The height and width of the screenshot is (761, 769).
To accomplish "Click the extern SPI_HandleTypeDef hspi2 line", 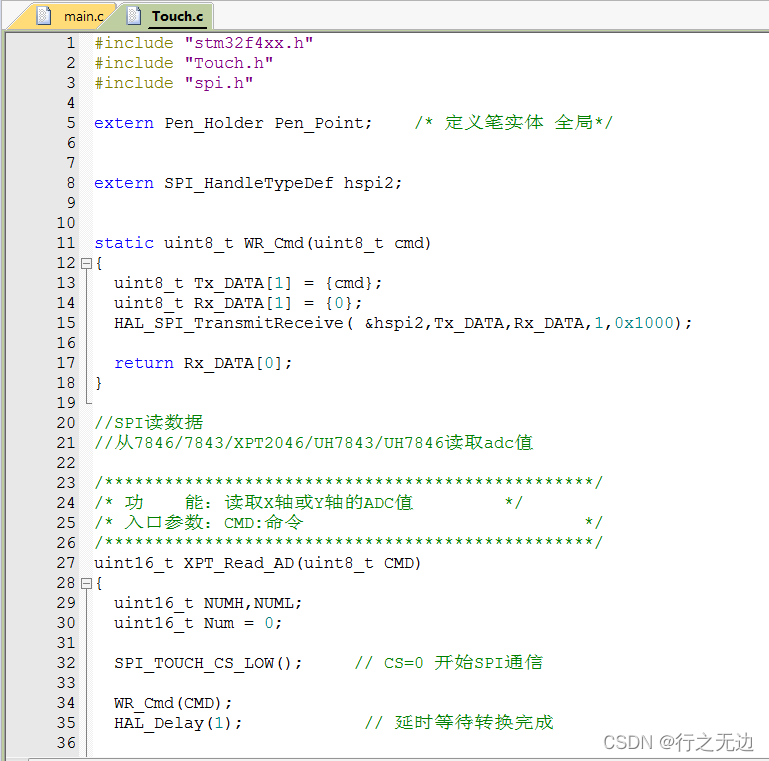I will tap(248, 183).
